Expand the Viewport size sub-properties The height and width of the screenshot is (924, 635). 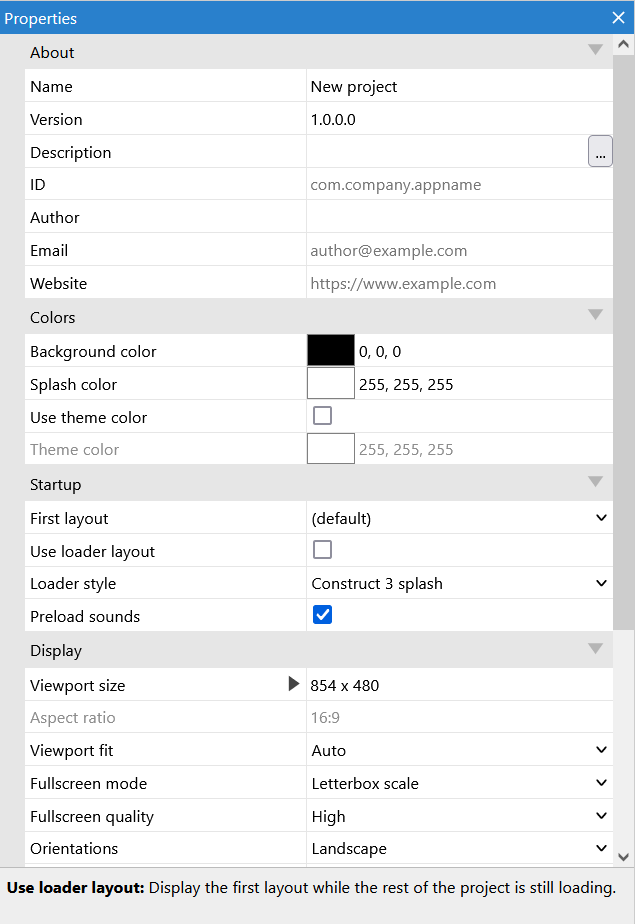coord(292,684)
